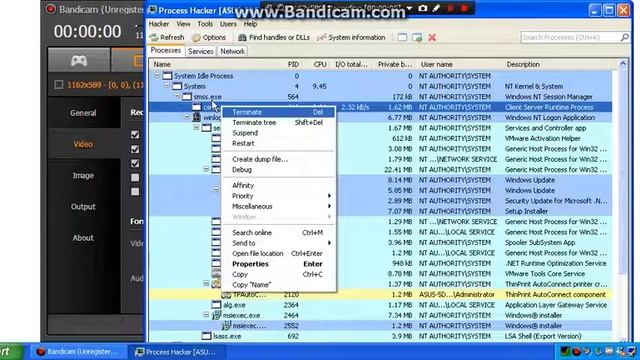Click the find window and thread icon
The height and width of the screenshot is (360, 640).
(417, 38)
